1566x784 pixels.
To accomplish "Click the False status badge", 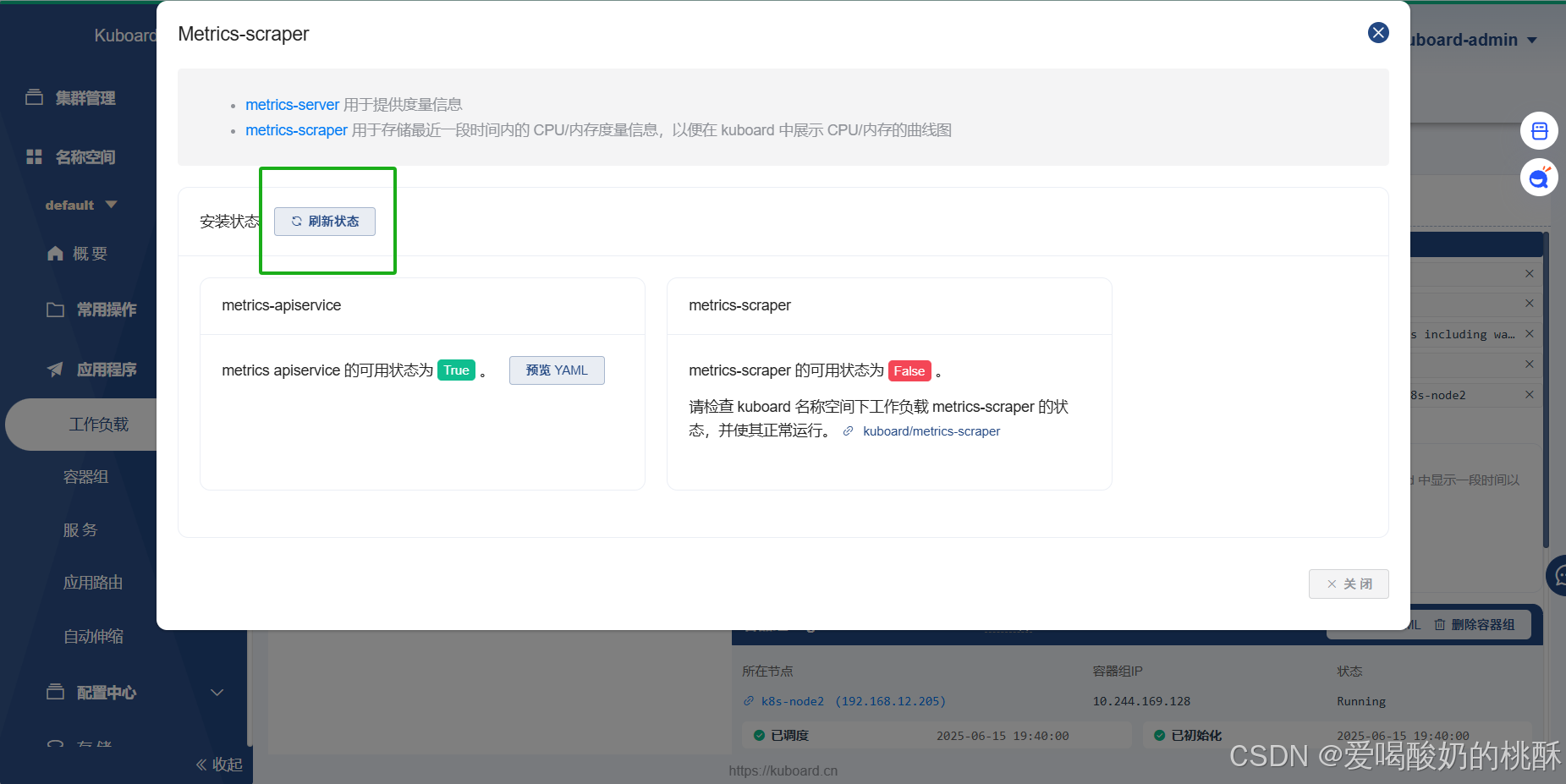I will point(909,371).
